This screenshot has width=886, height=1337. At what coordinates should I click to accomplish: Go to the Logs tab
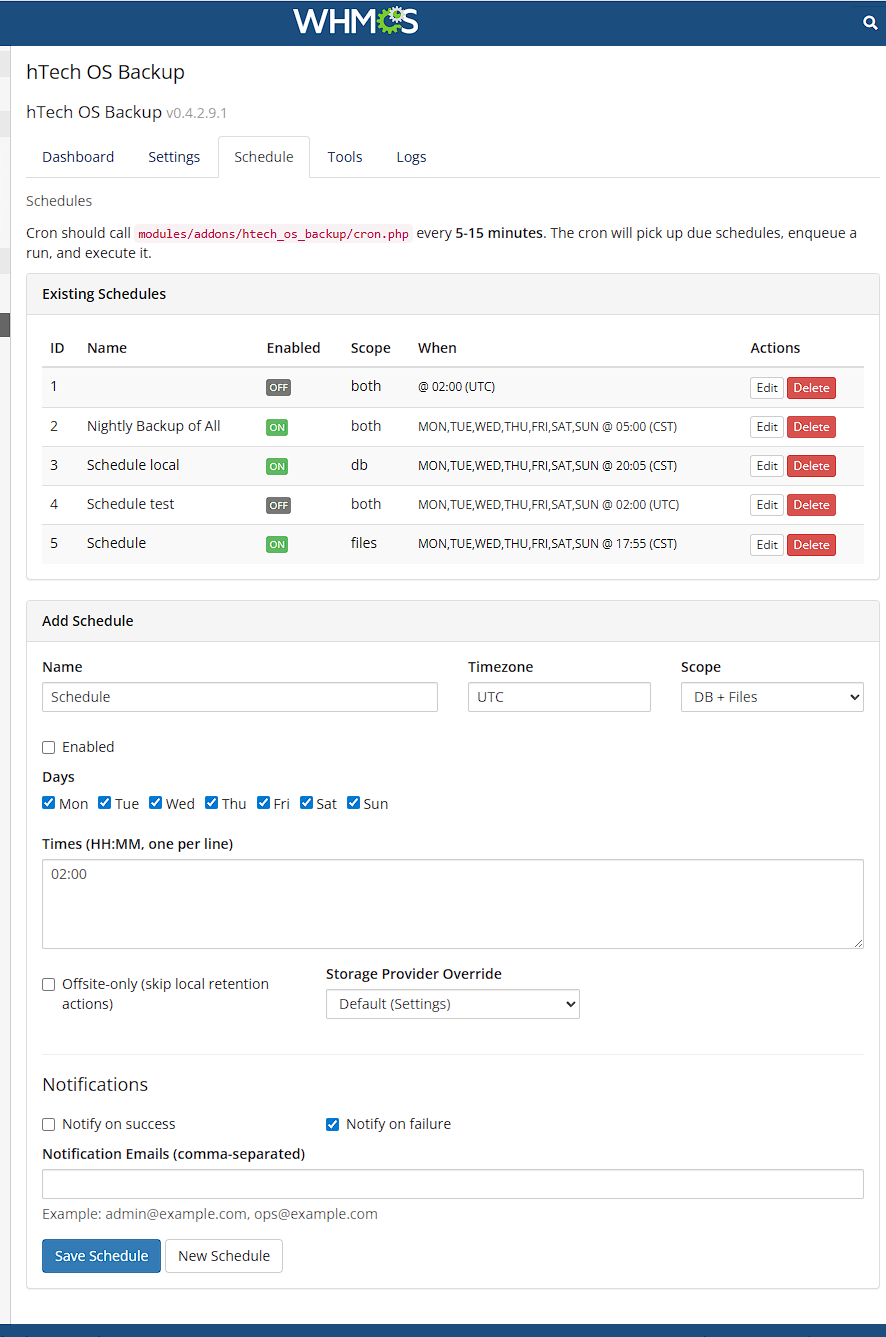pos(411,157)
